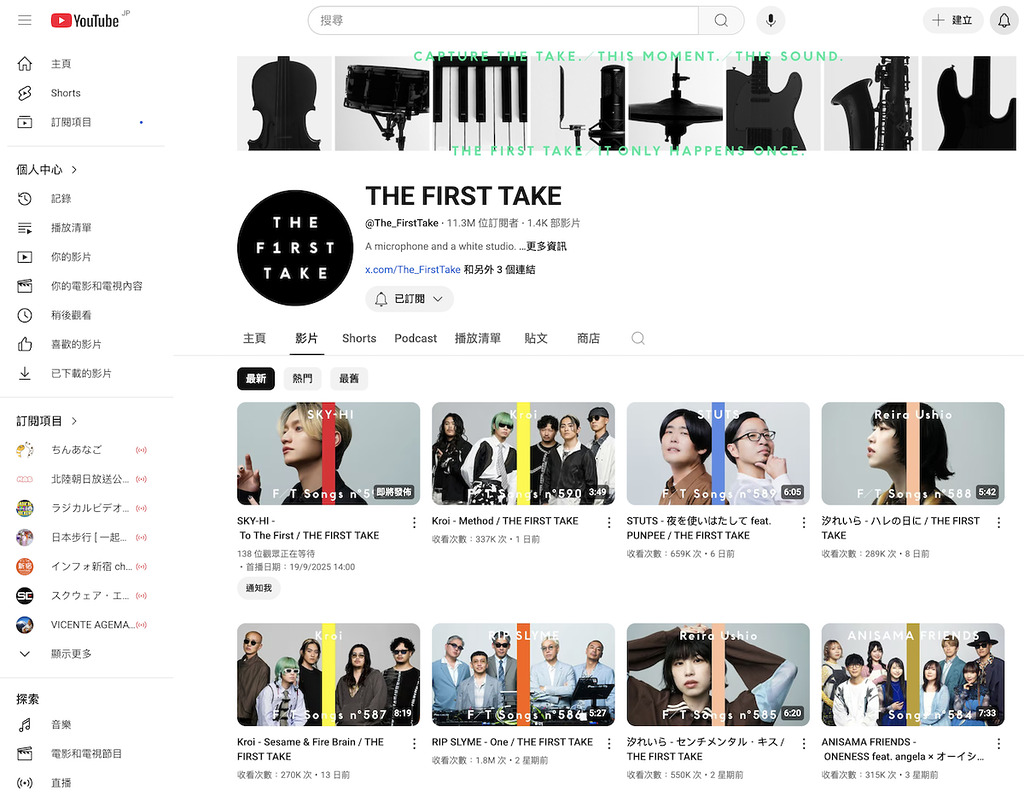Select 最新 sort chip
The height and width of the screenshot is (802, 1024).
click(x=256, y=379)
